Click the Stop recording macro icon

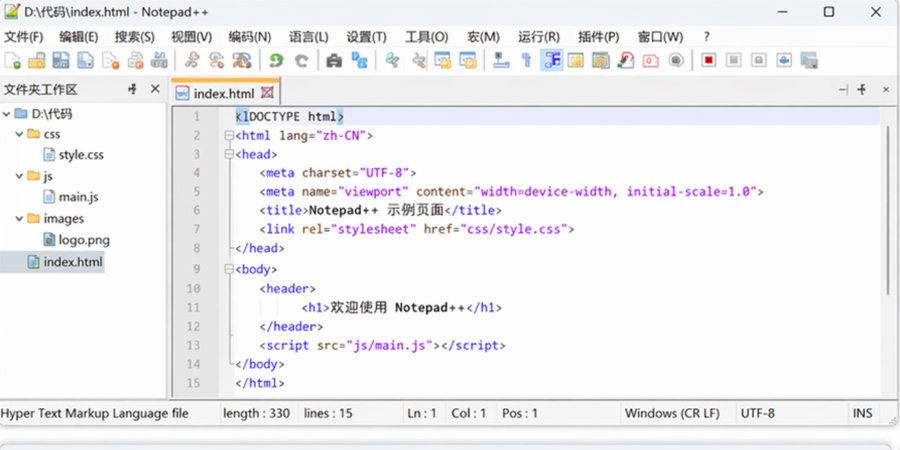[734, 60]
